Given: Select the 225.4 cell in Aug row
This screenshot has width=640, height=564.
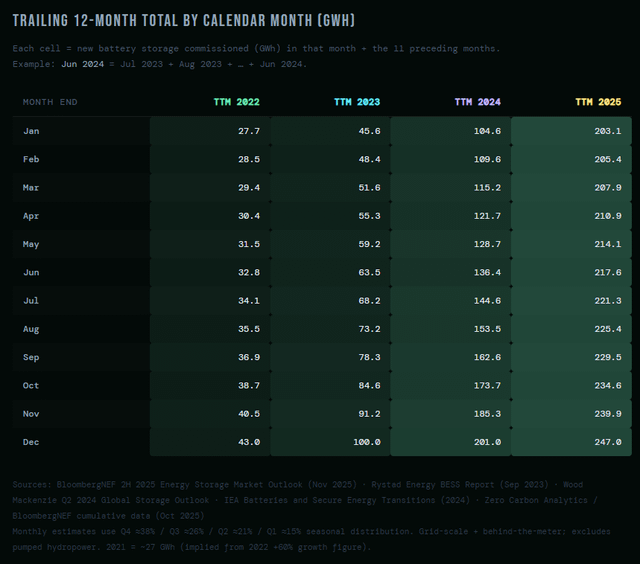Looking at the screenshot, I should tap(606, 328).
